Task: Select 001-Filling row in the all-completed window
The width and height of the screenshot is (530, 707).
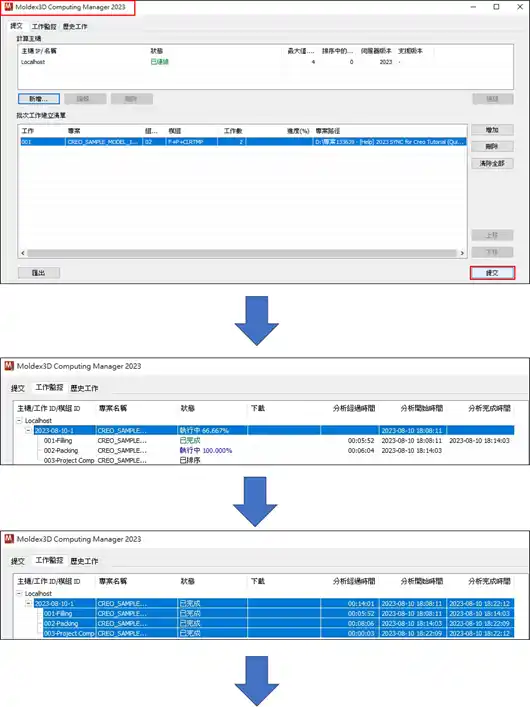Action: pyautogui.click(x=278, y=613)
